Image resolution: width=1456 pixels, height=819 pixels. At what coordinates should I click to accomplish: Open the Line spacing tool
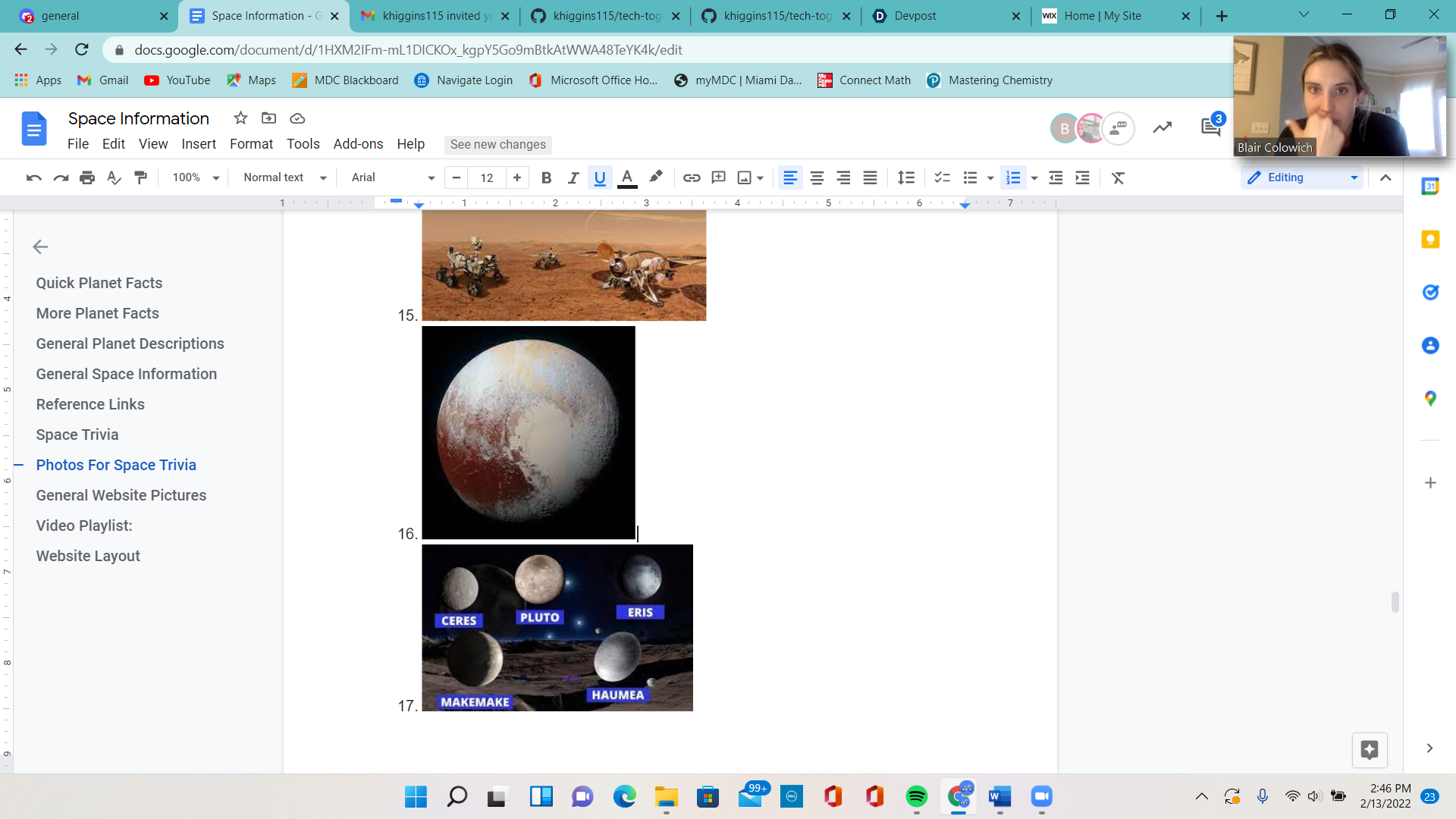905,177
